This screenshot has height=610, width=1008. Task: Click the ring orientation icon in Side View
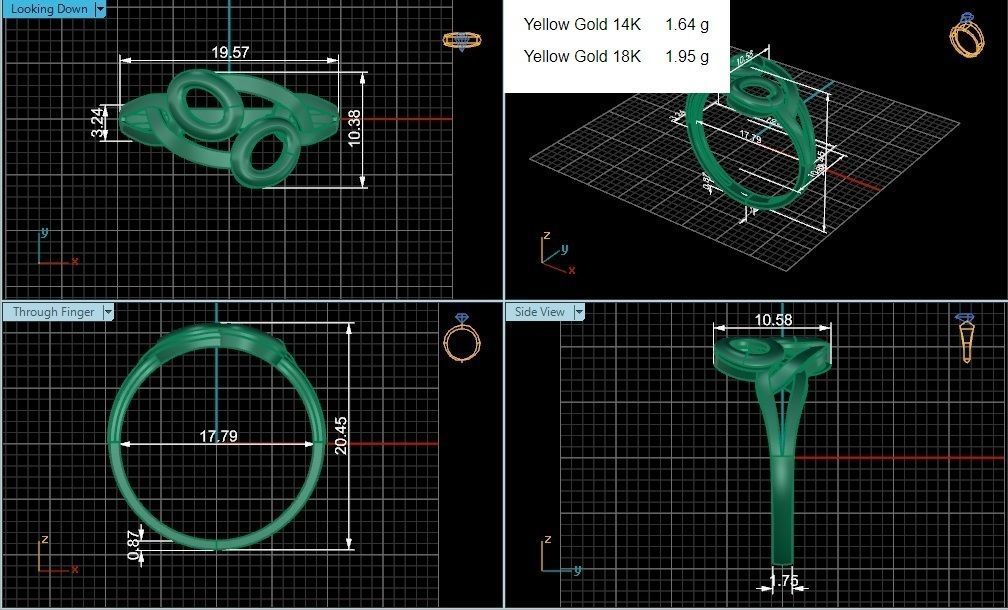[966, 337]
